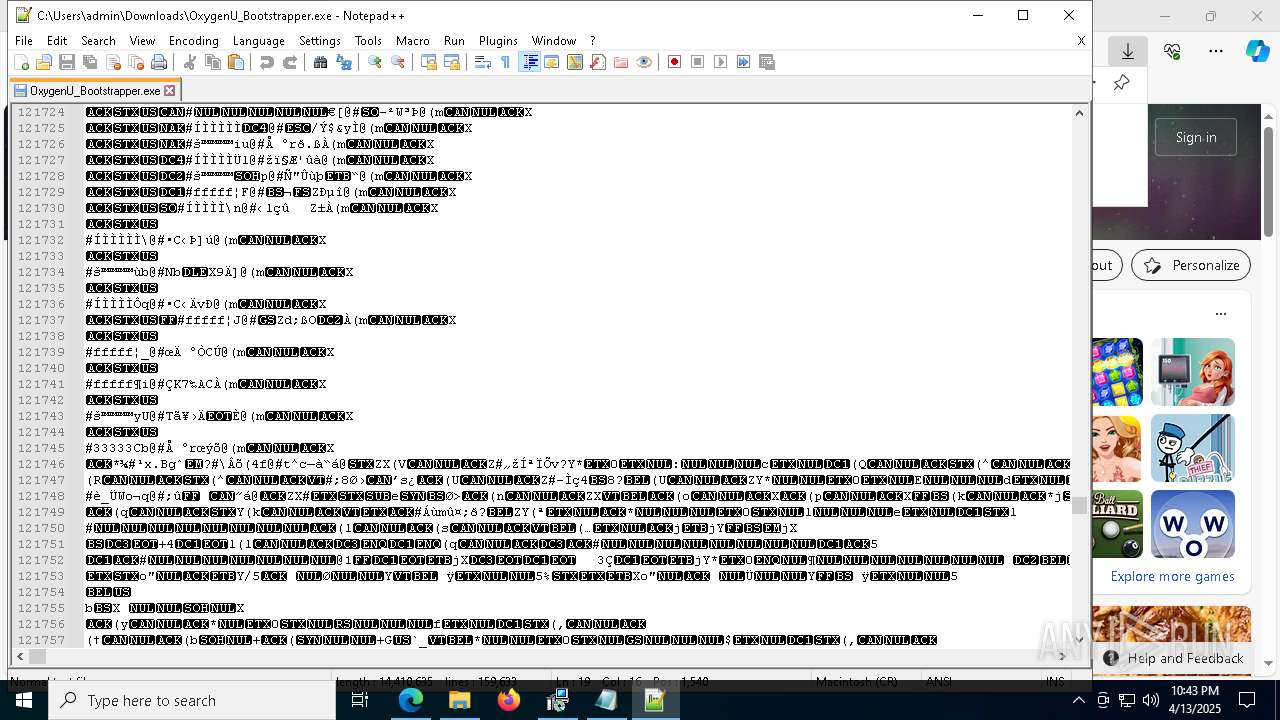This screenshot has height=720, width=1280.
Task: Redo the last undone action
Action: [x=290, y=62]
